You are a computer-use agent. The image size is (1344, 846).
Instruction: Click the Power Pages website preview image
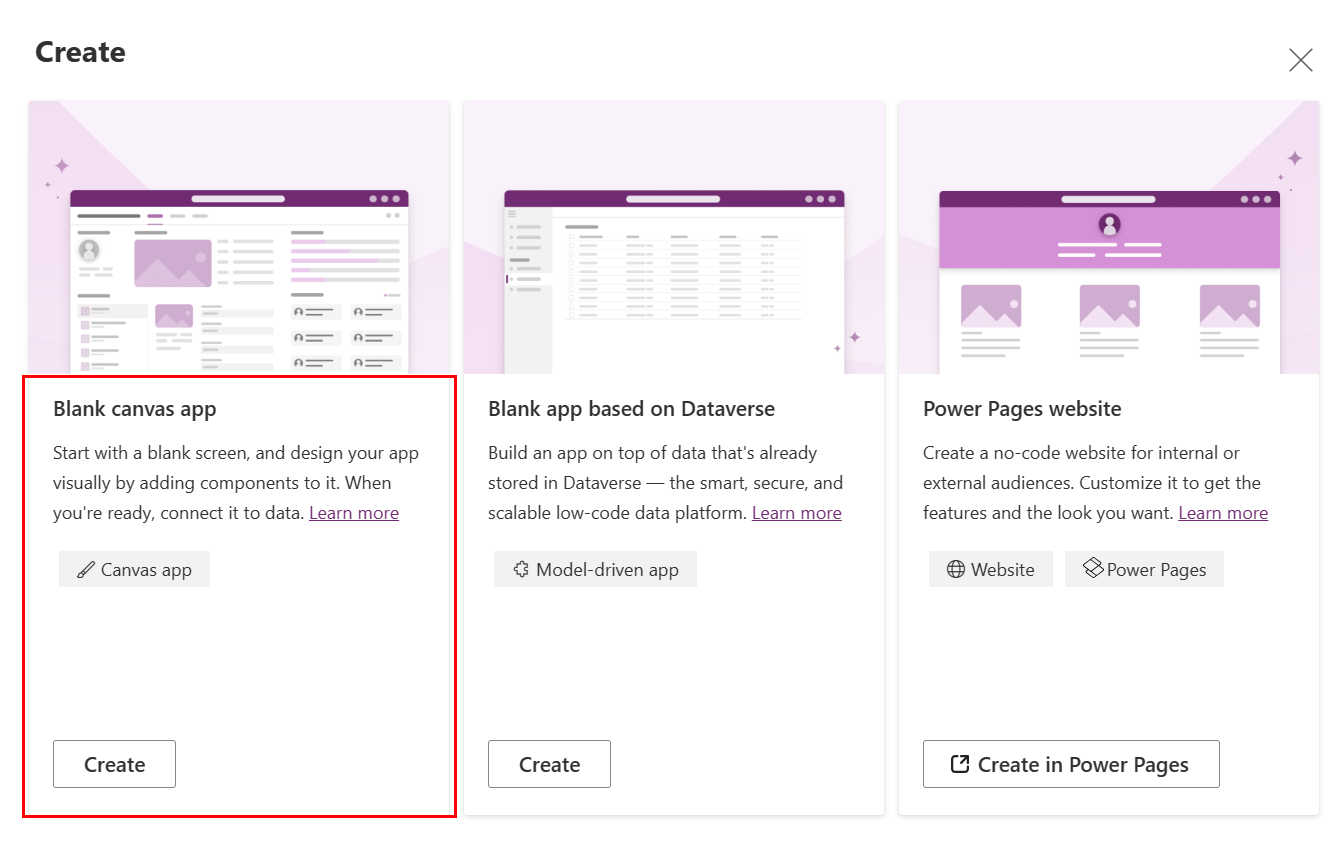(1109, 238)
